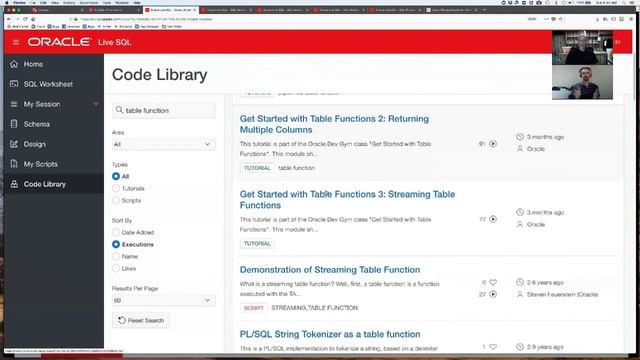Like Demonstration of Streaming Table Function script

[x=493, y=282]
